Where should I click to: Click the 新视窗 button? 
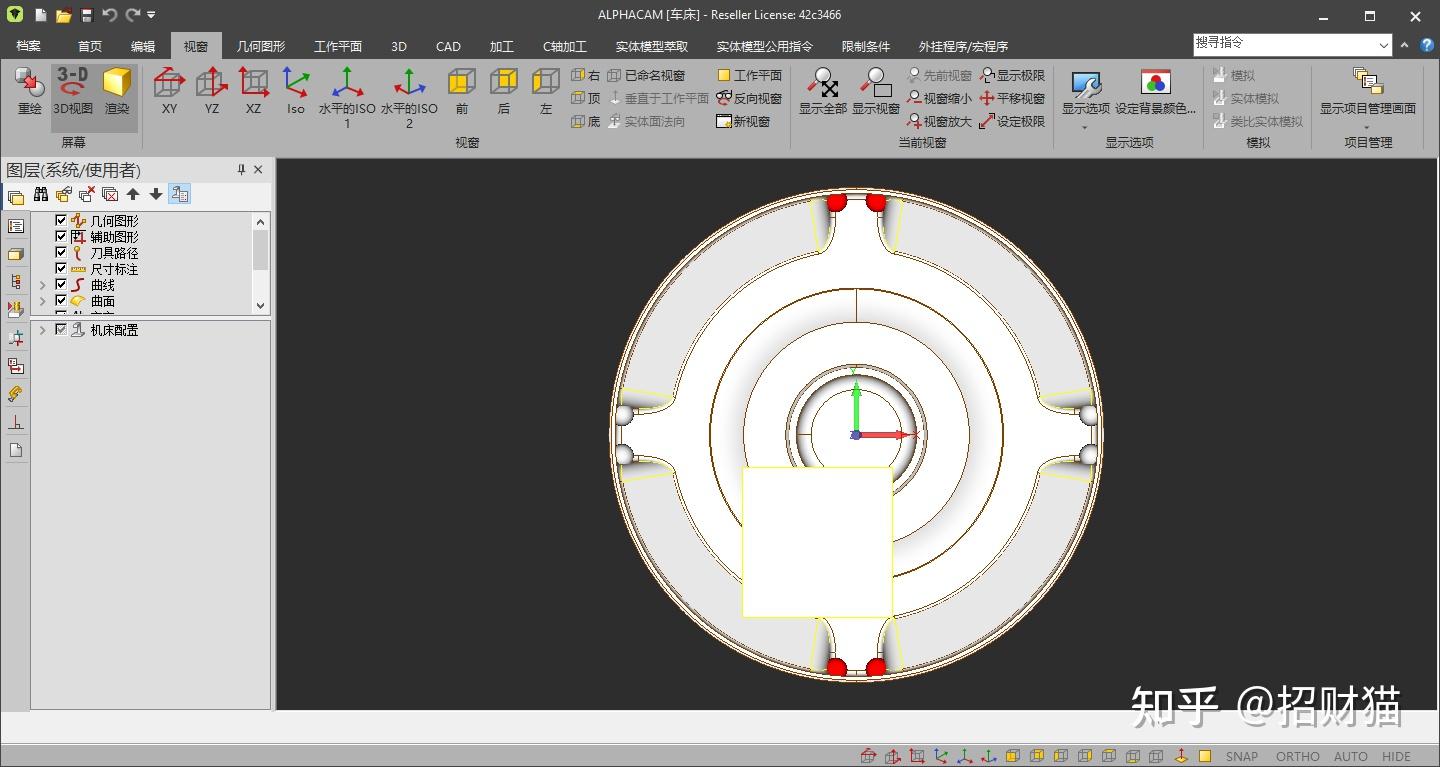743,121
